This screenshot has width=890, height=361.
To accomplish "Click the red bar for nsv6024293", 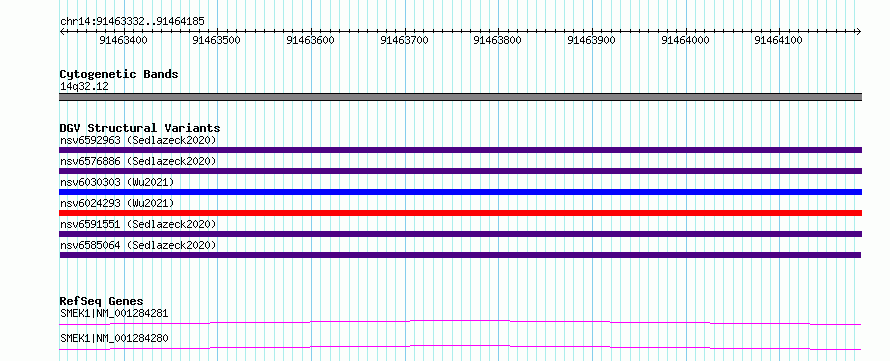I will point(461,213).
